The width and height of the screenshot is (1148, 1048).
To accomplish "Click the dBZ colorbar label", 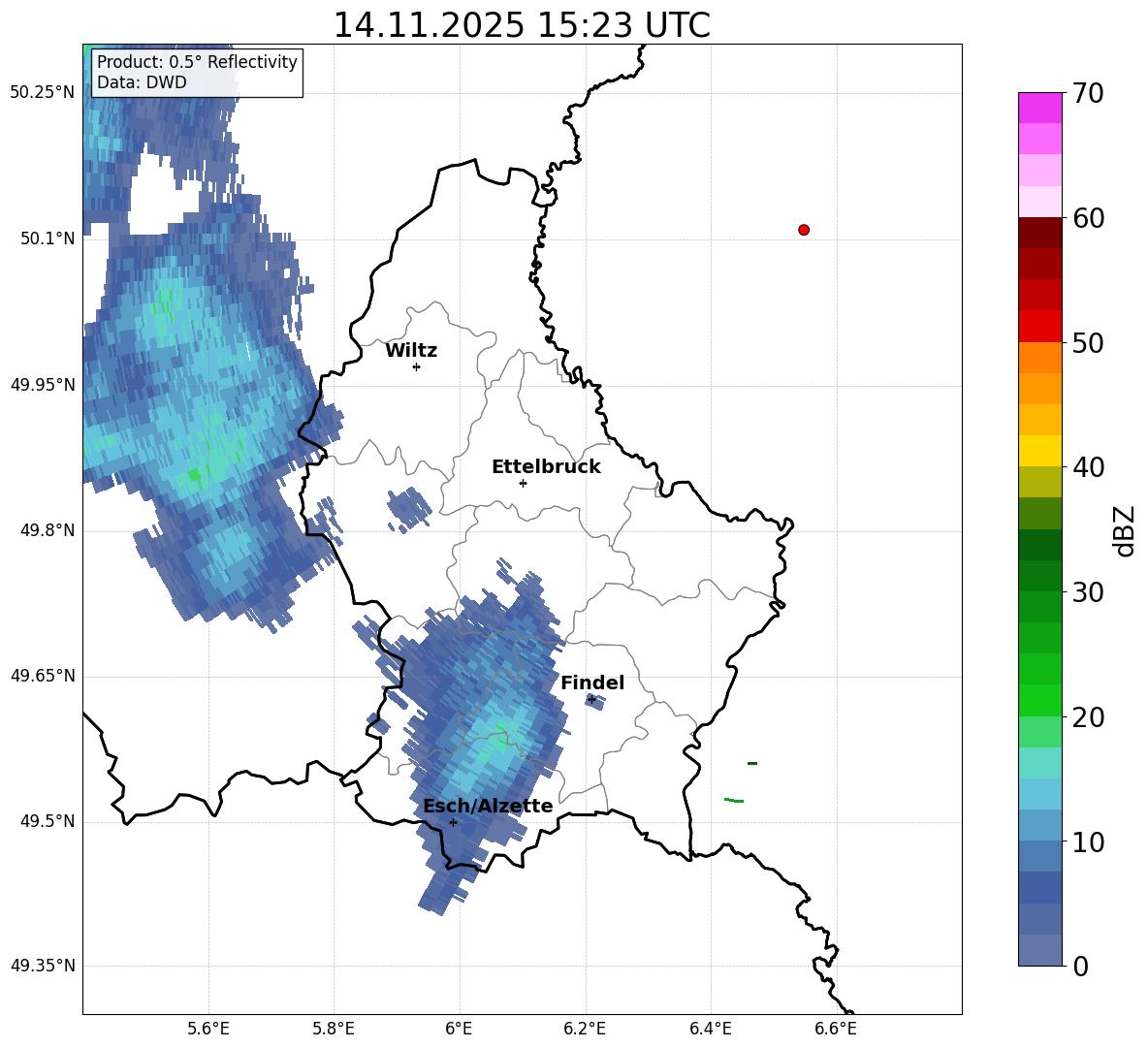I will coord(1125,531).
